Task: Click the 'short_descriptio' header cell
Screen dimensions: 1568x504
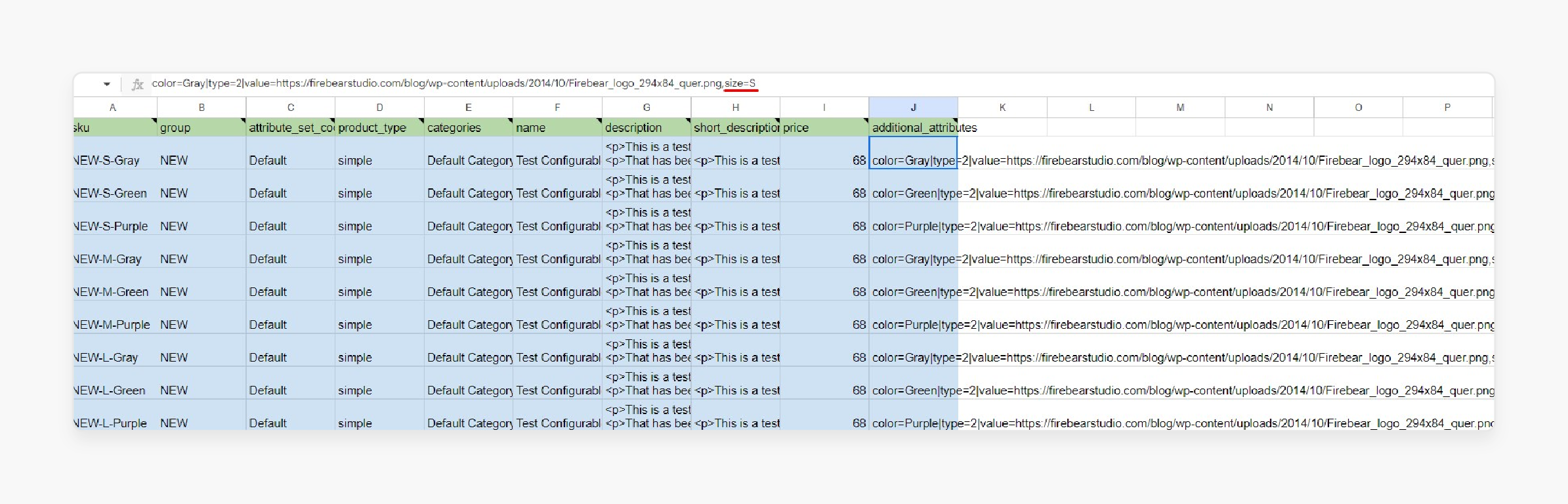Action: click(x=736, y=127)
